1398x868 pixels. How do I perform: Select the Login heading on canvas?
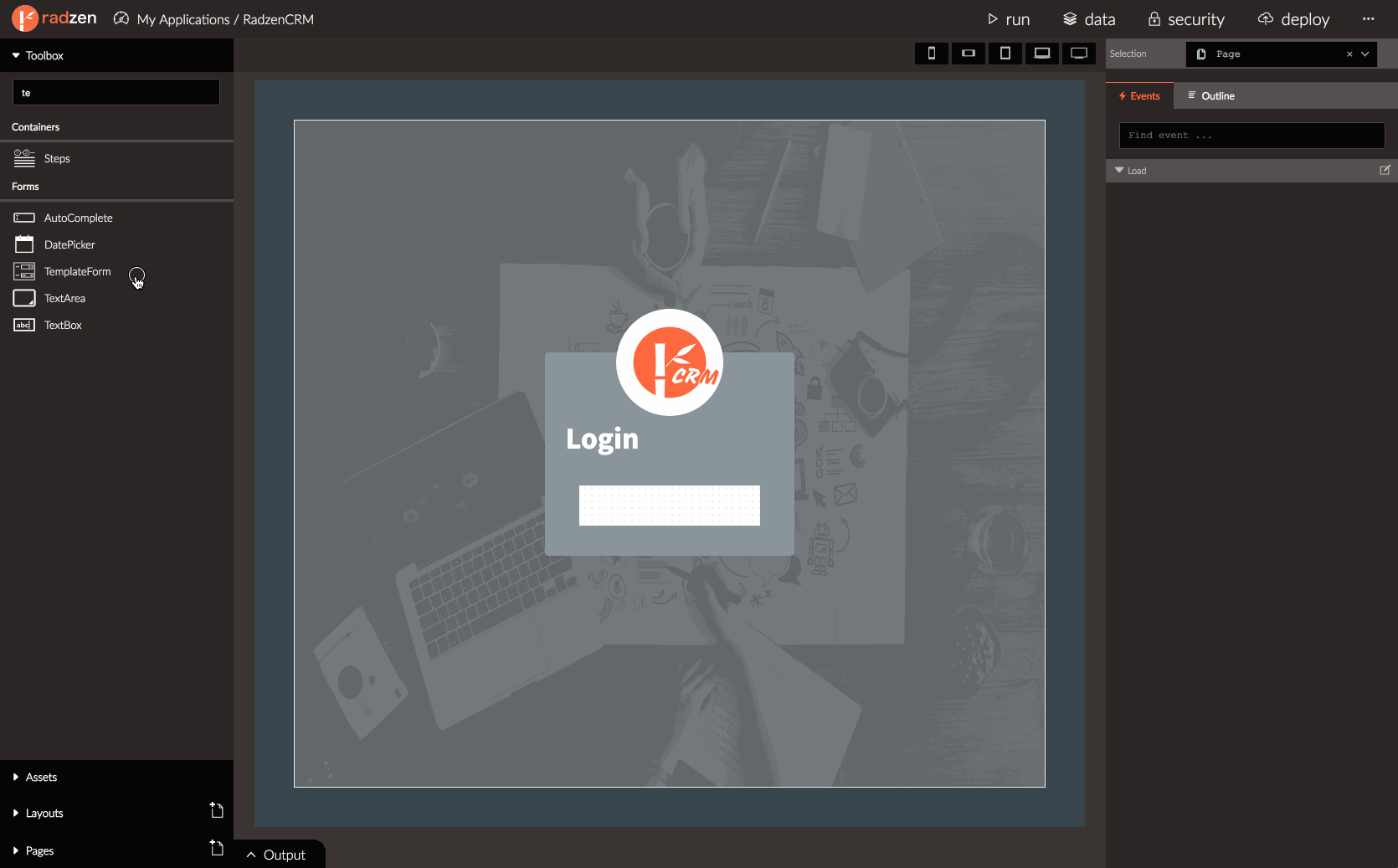pos(603,439)
